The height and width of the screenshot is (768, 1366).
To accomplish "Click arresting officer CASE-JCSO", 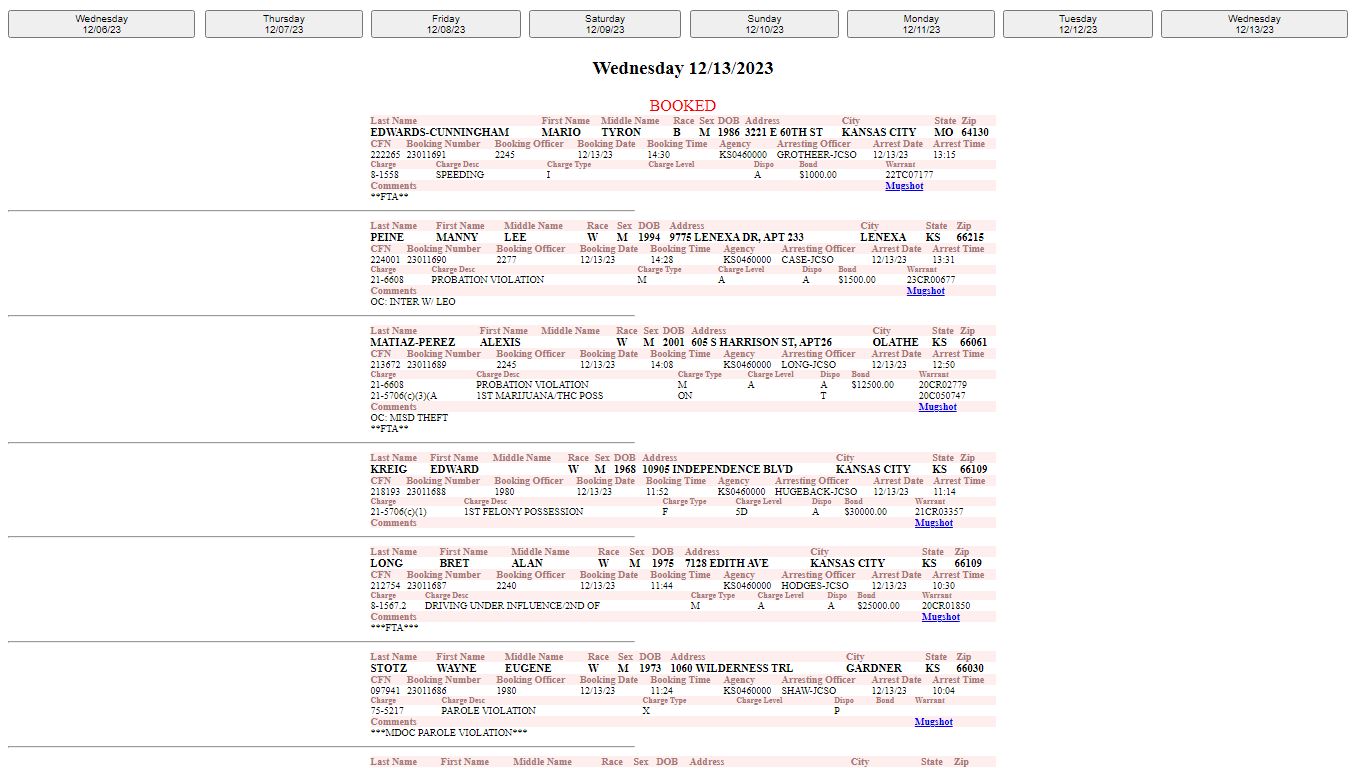I will coord(809,260).
